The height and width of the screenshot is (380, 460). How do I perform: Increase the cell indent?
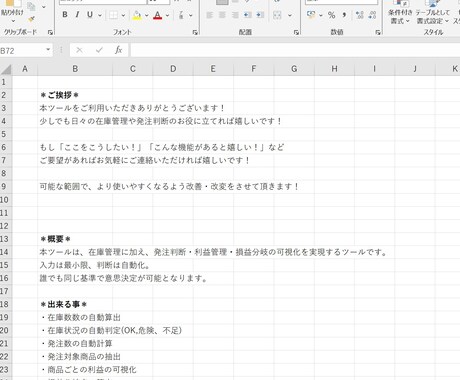pyautogui.click(x=260, y=15)
